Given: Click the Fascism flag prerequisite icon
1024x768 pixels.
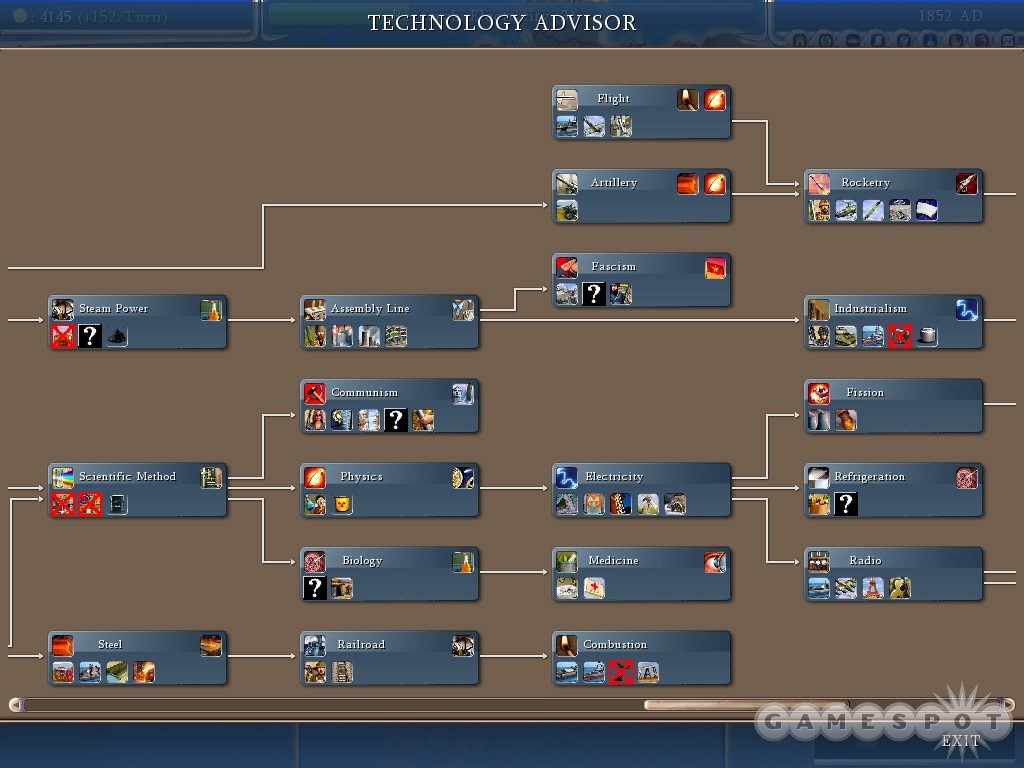Looking at the screenshot, I should click(x=715, y=268).
